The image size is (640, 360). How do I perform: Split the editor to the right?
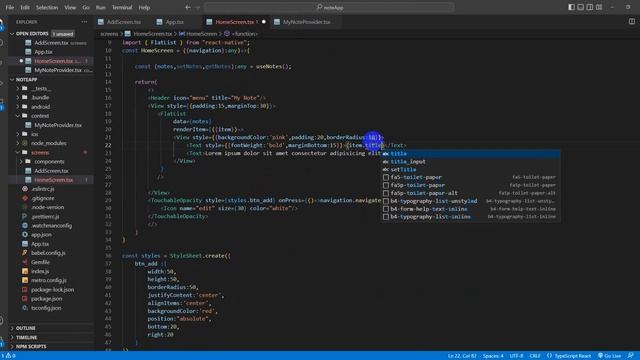632,22
